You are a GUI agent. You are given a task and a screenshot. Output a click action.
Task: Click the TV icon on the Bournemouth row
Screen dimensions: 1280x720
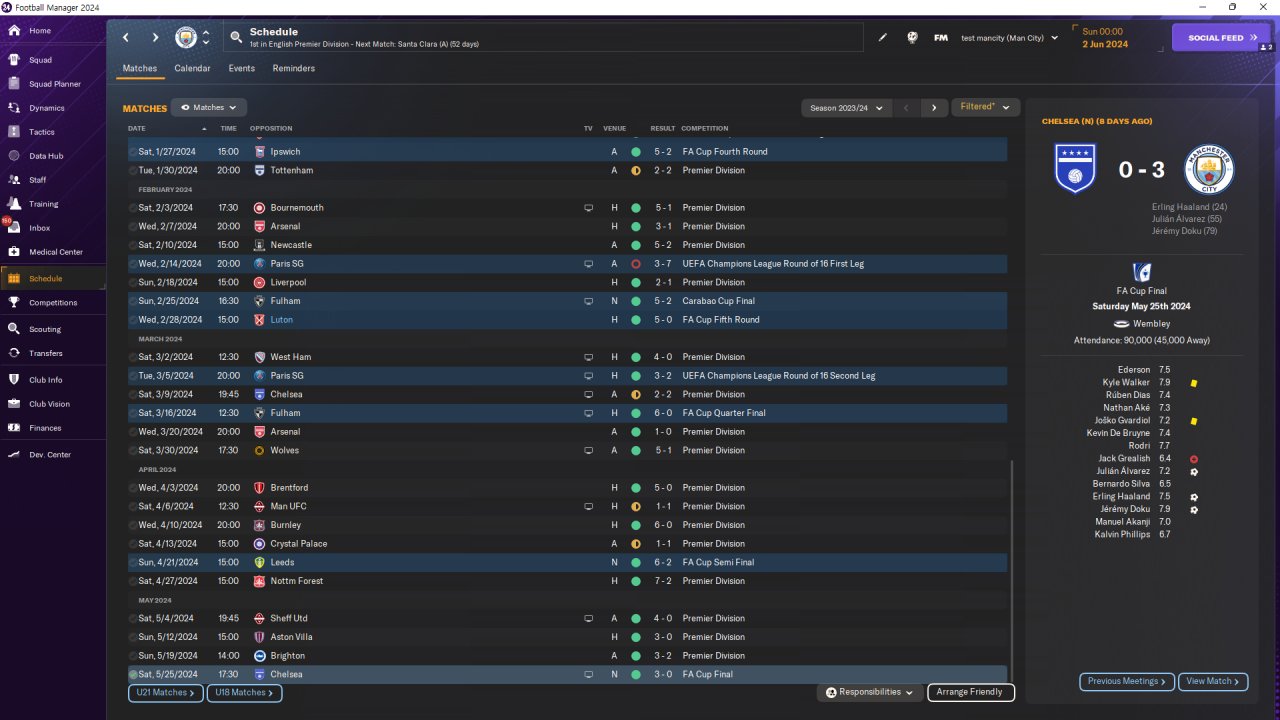[x=589, y=208]
